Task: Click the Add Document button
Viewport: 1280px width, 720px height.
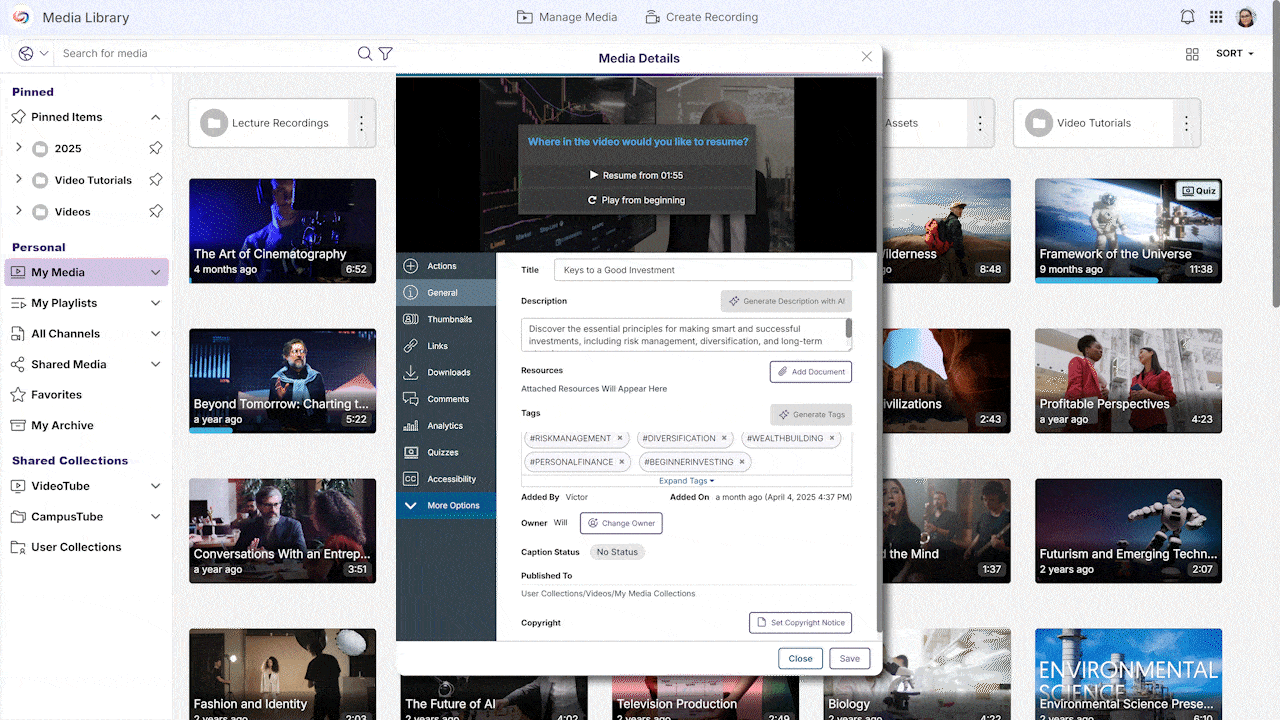Action: 810,372
